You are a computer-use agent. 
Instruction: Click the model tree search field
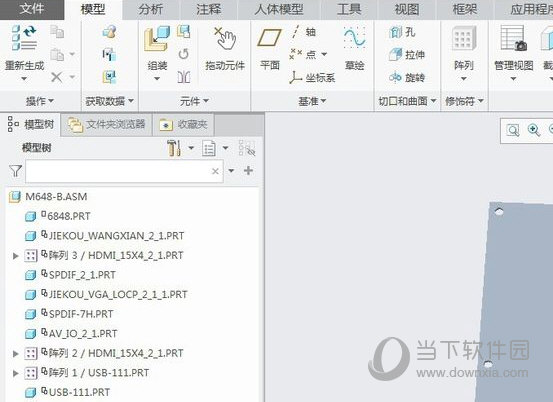pos(124,171)
